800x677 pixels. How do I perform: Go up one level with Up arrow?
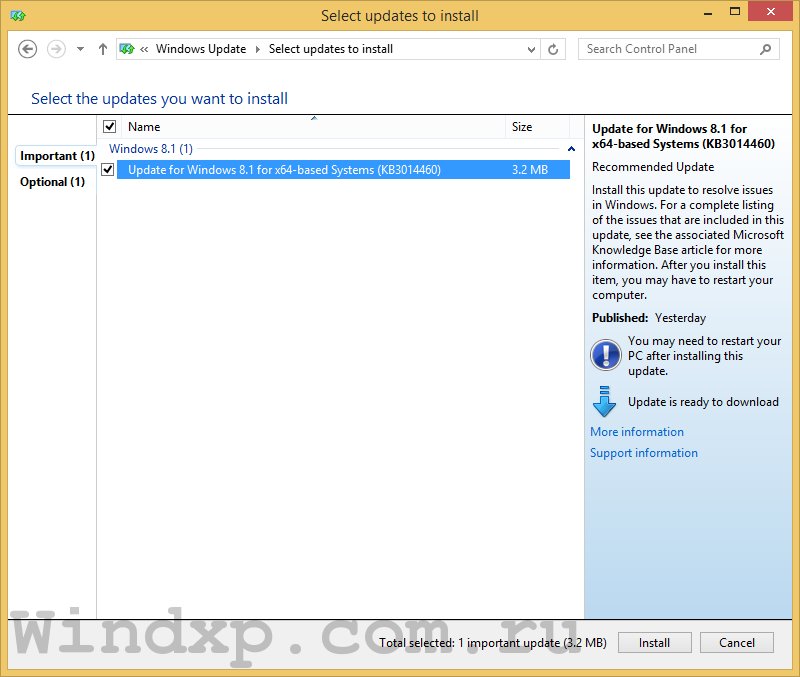pyautogui.click(x=103, y=49)
